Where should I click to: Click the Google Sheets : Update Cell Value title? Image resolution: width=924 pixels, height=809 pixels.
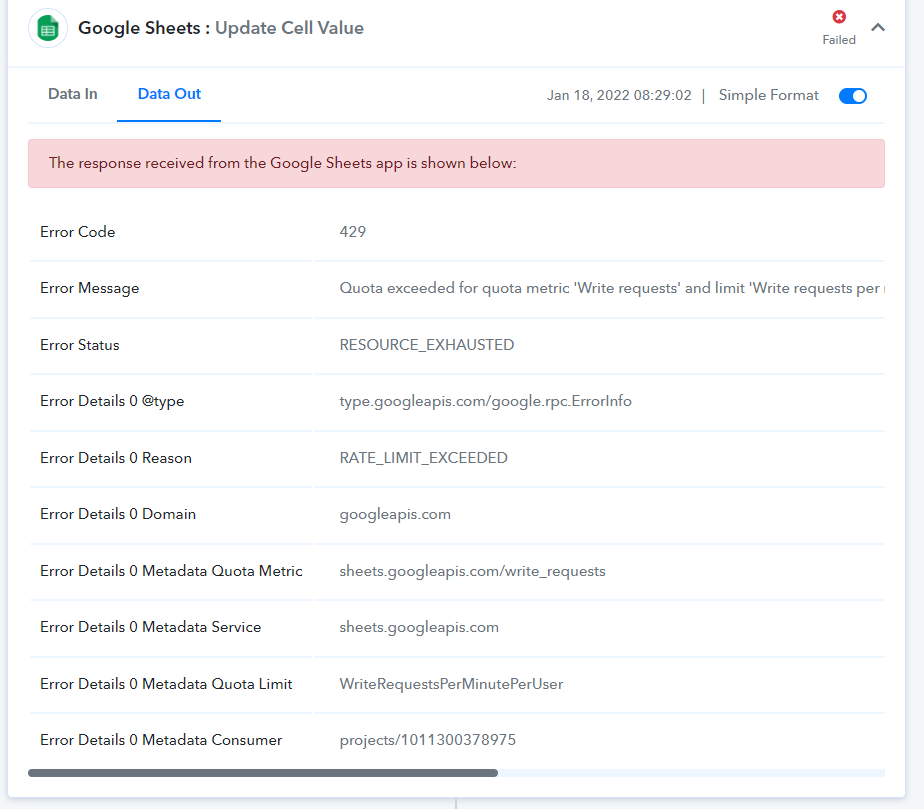221,28
